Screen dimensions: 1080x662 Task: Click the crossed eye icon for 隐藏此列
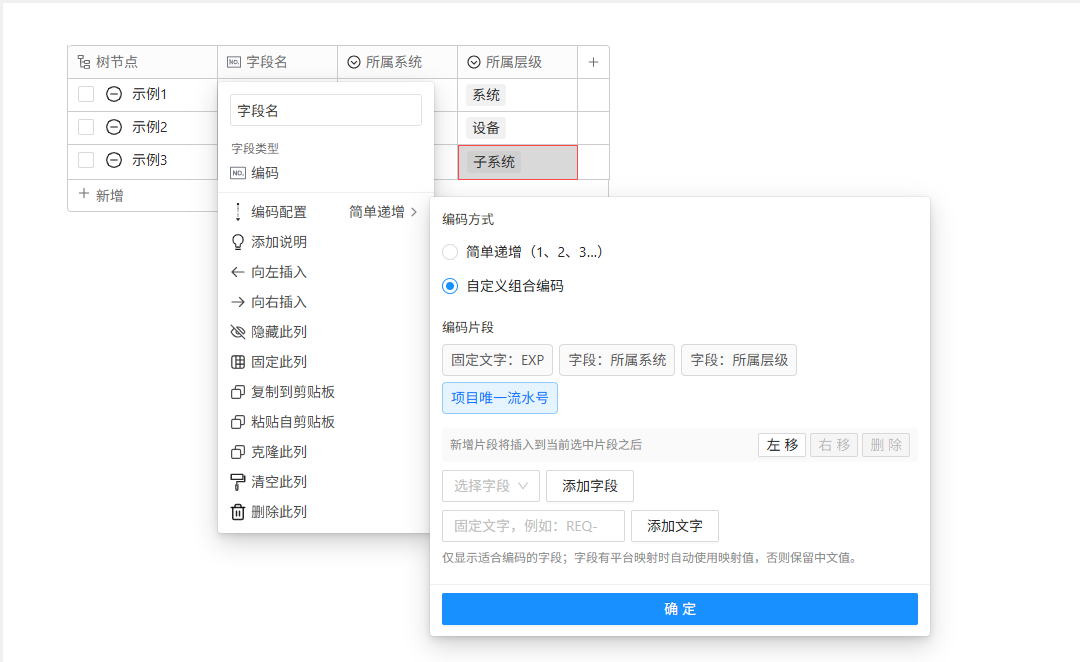(x=238, y=332)
